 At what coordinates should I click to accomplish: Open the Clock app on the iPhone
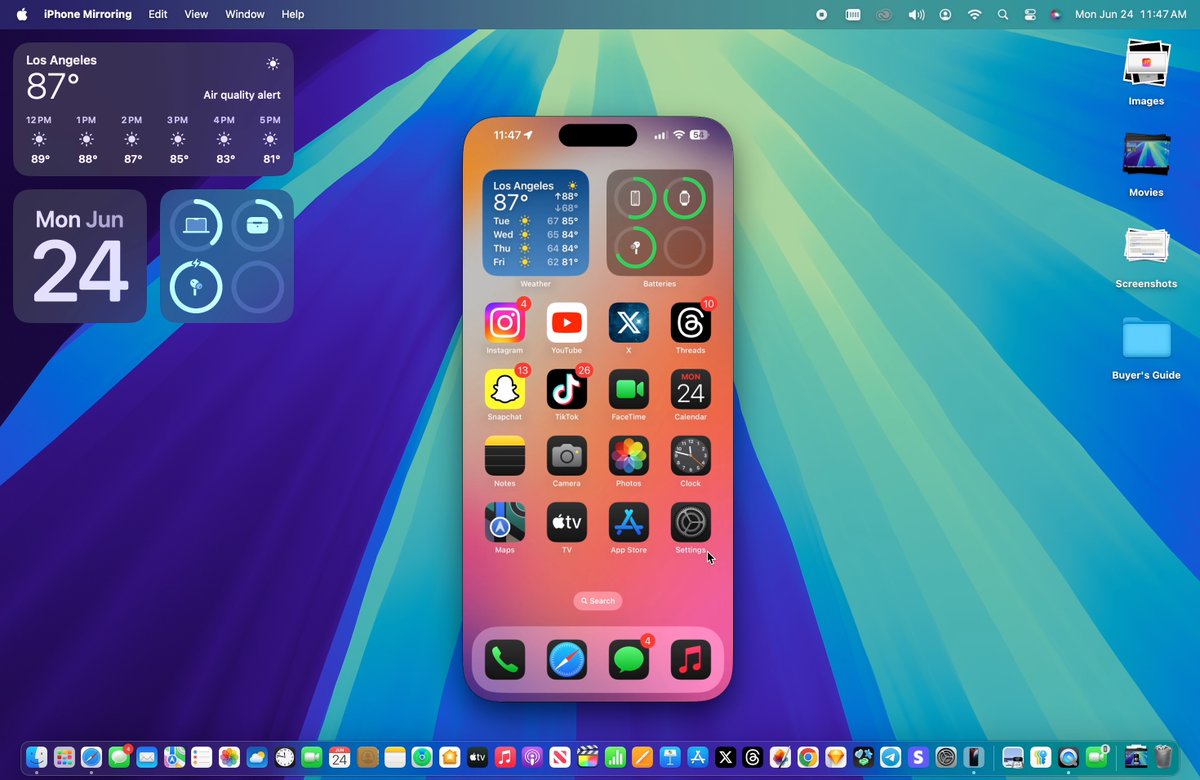coord(691,456)
